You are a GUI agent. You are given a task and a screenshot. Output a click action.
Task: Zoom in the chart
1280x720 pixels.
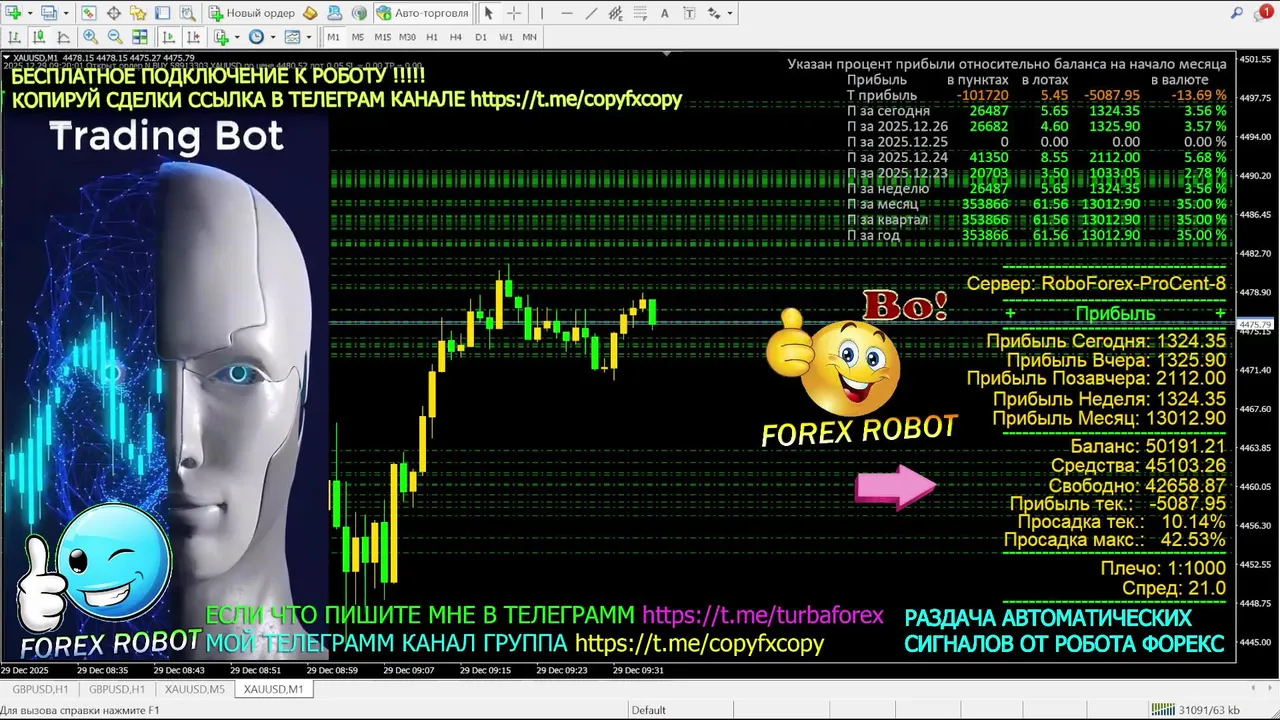pos(90,37)
